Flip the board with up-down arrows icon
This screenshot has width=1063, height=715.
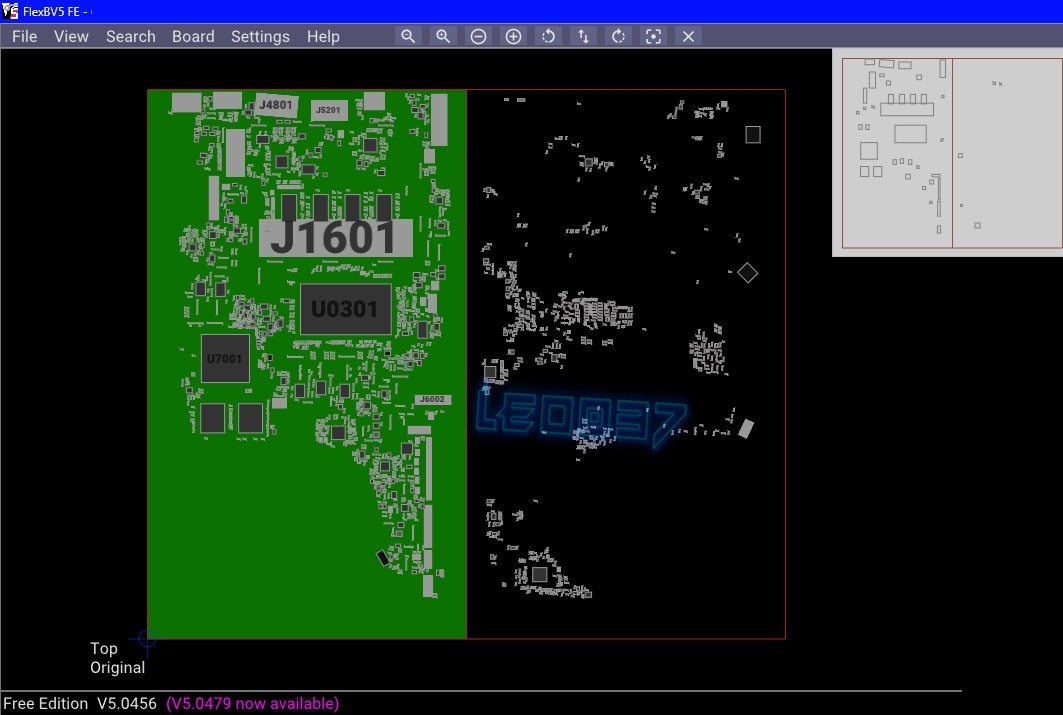(x=584, y=37)
